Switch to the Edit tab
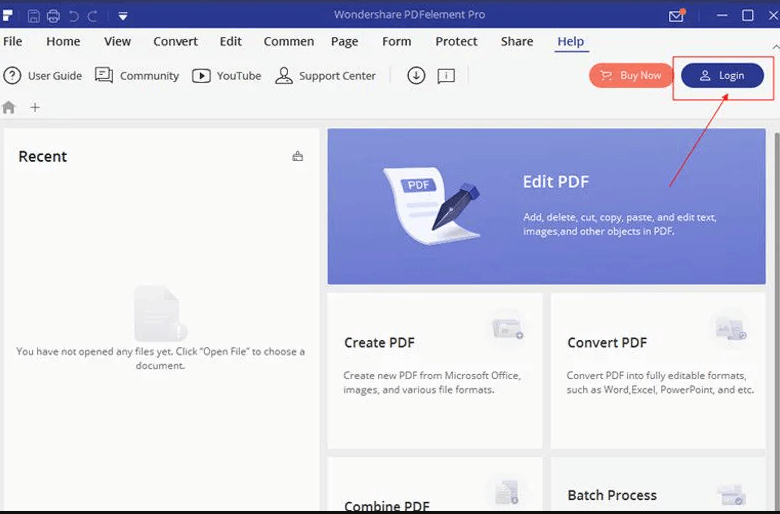This screenshot has height=514, width=780. (x=231, y=41)
